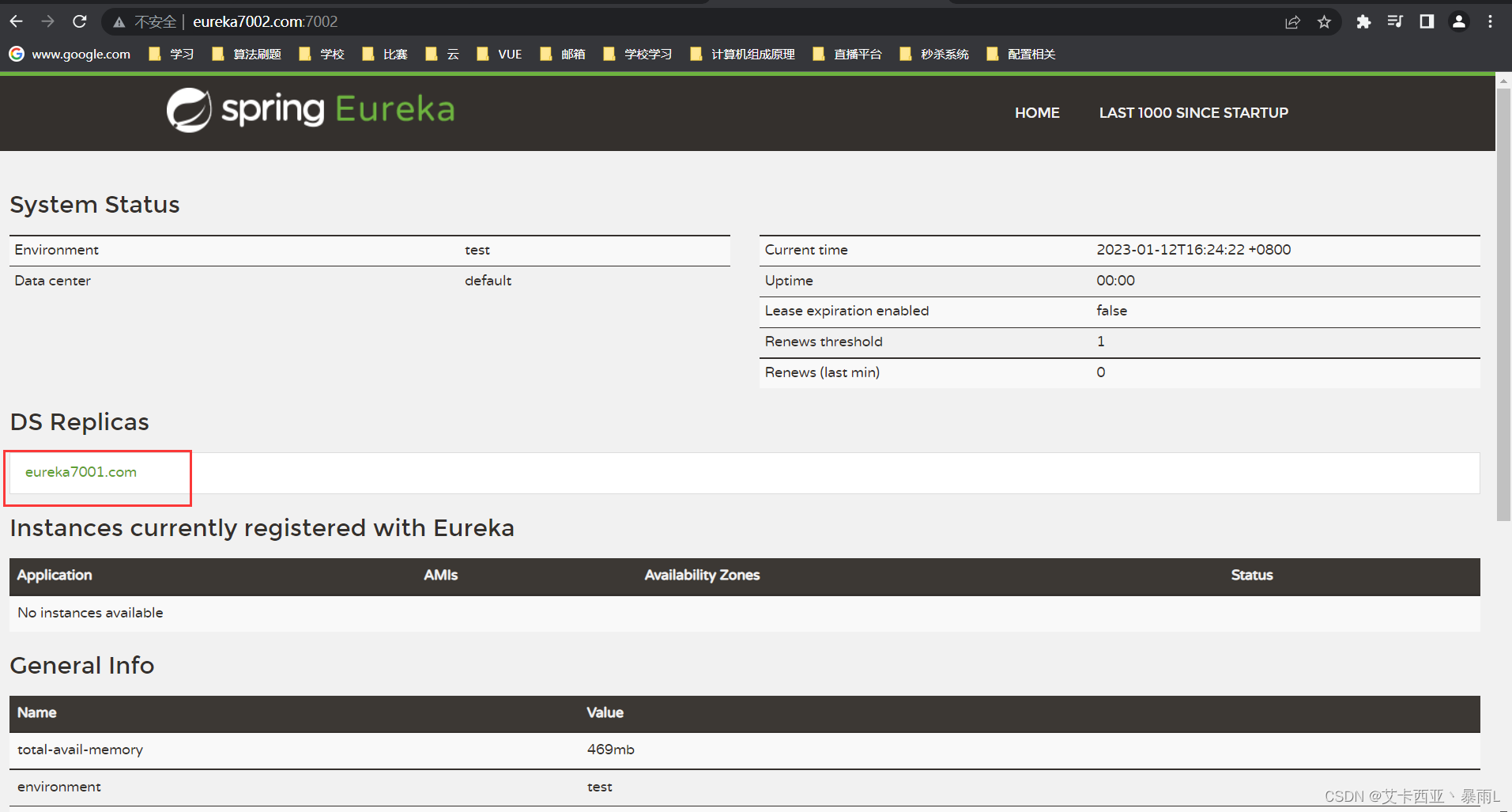Click the 469mb memory value
Screen dimensions: 1512x812
click(610, 750)
